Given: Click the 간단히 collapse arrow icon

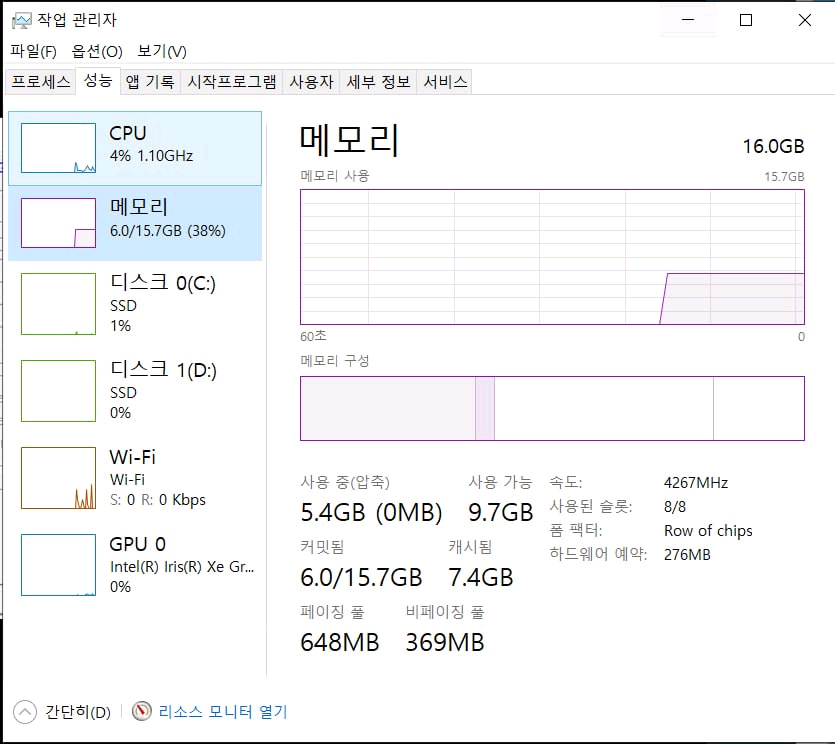Looking at the screenshot, I should (x=24, y=712).
